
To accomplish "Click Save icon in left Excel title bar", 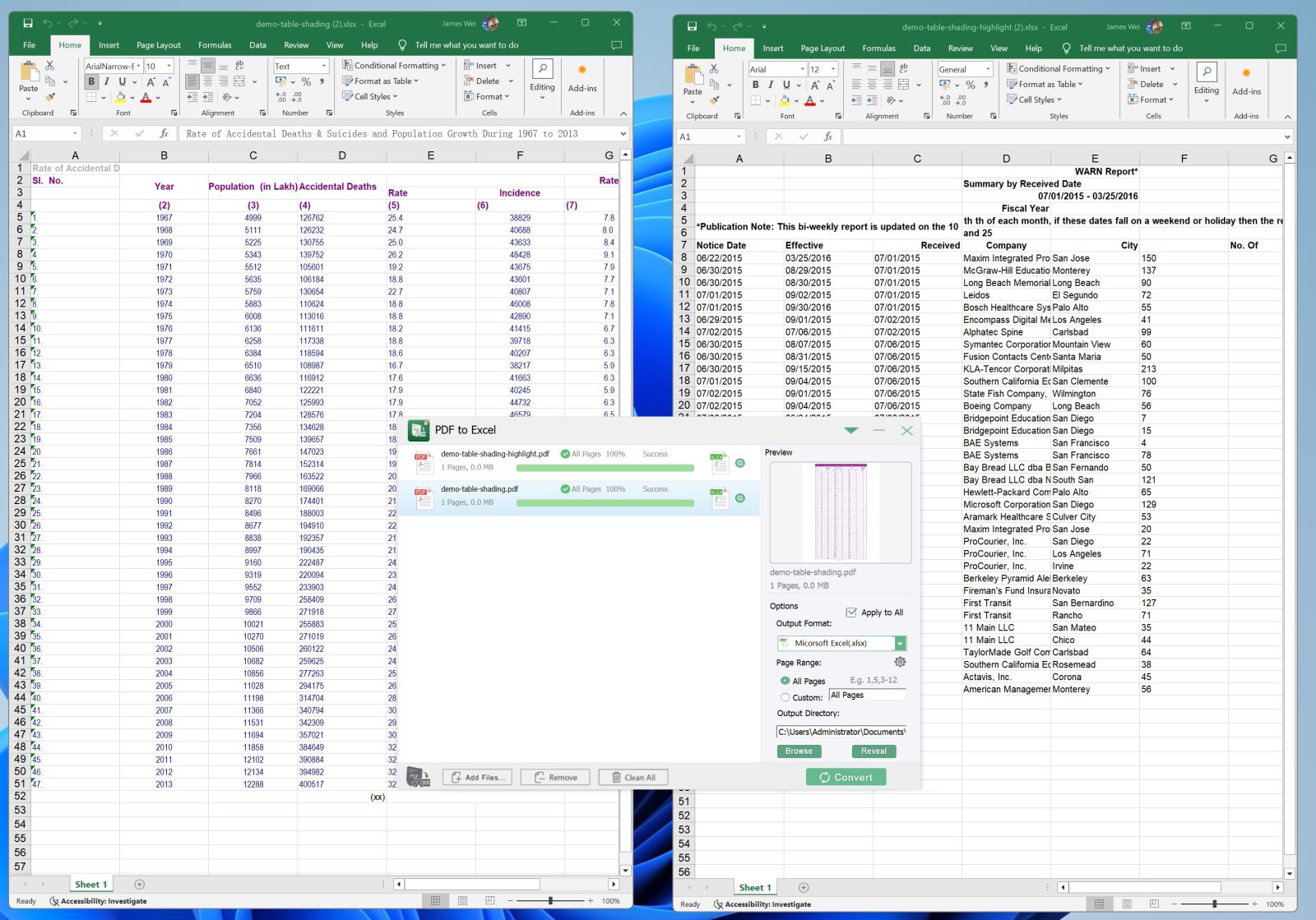I will click(28, 23).
